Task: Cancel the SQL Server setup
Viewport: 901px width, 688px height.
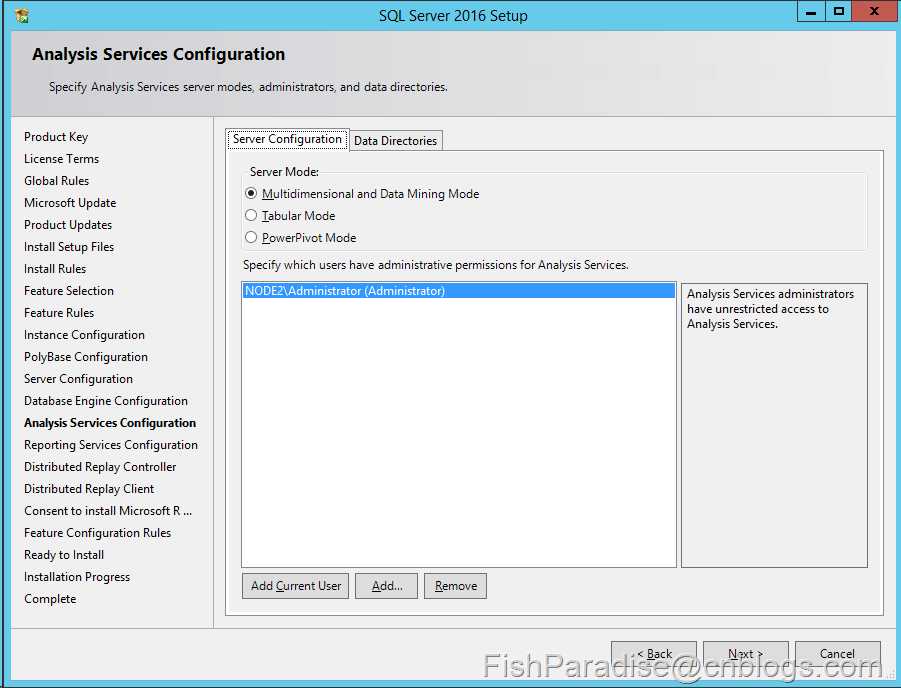Action: [x=838, y=654]
